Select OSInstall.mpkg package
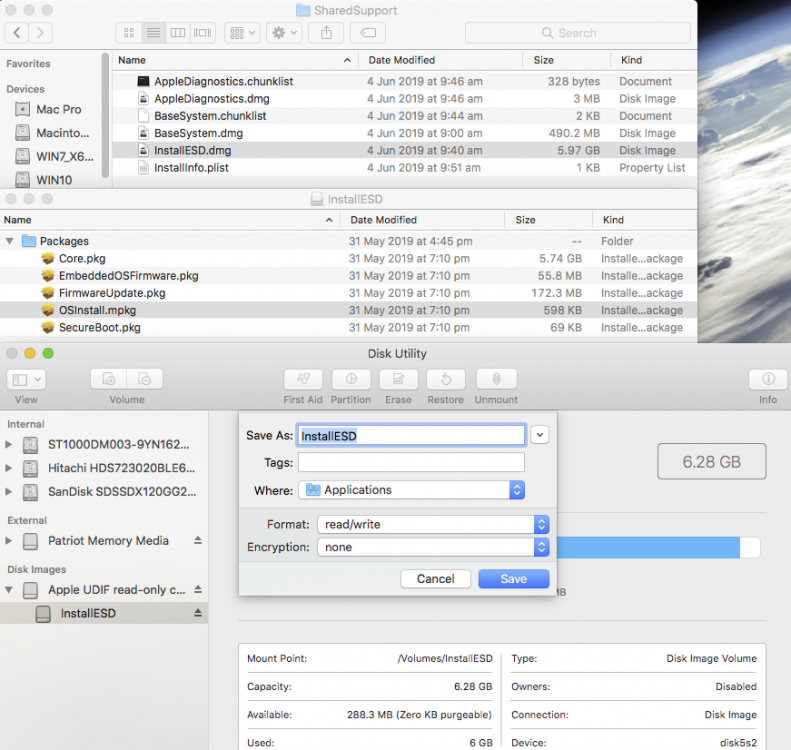Screen dimensions: 791x750 point(349,310)
